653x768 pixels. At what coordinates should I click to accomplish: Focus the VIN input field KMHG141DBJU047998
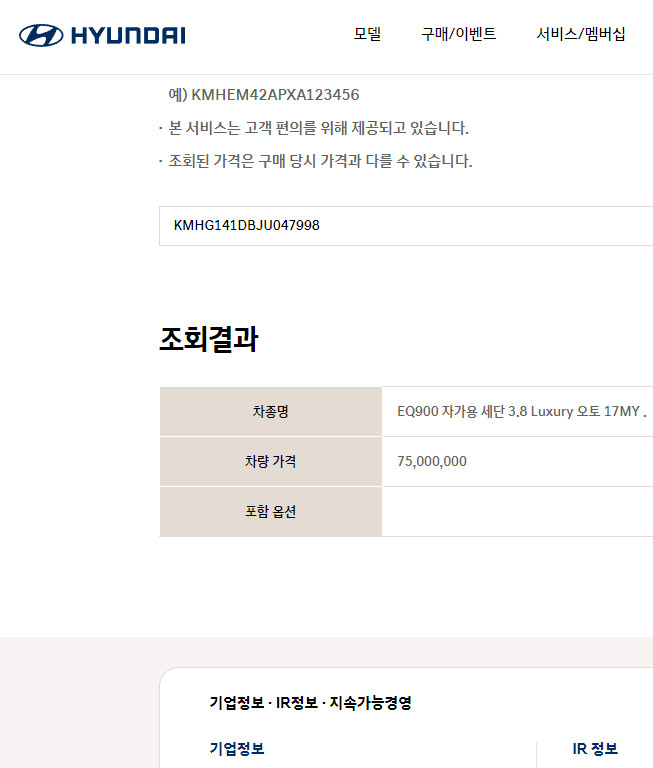pyautogui.click(x=406, y=226)
